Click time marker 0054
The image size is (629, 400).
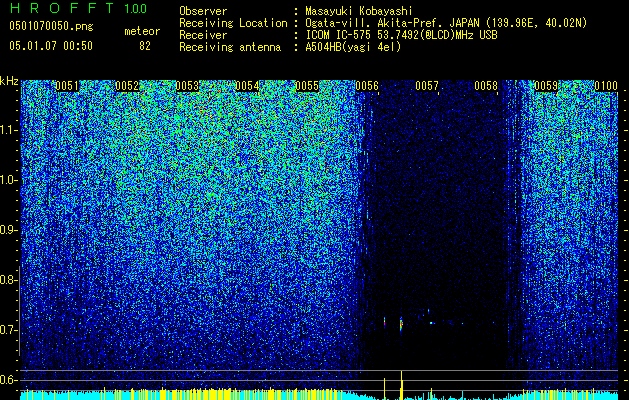[247, 86]
